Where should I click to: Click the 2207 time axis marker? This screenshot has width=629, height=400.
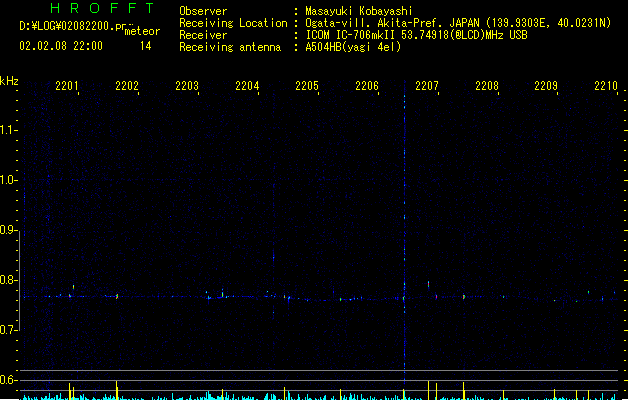click(x=427, y=86)
